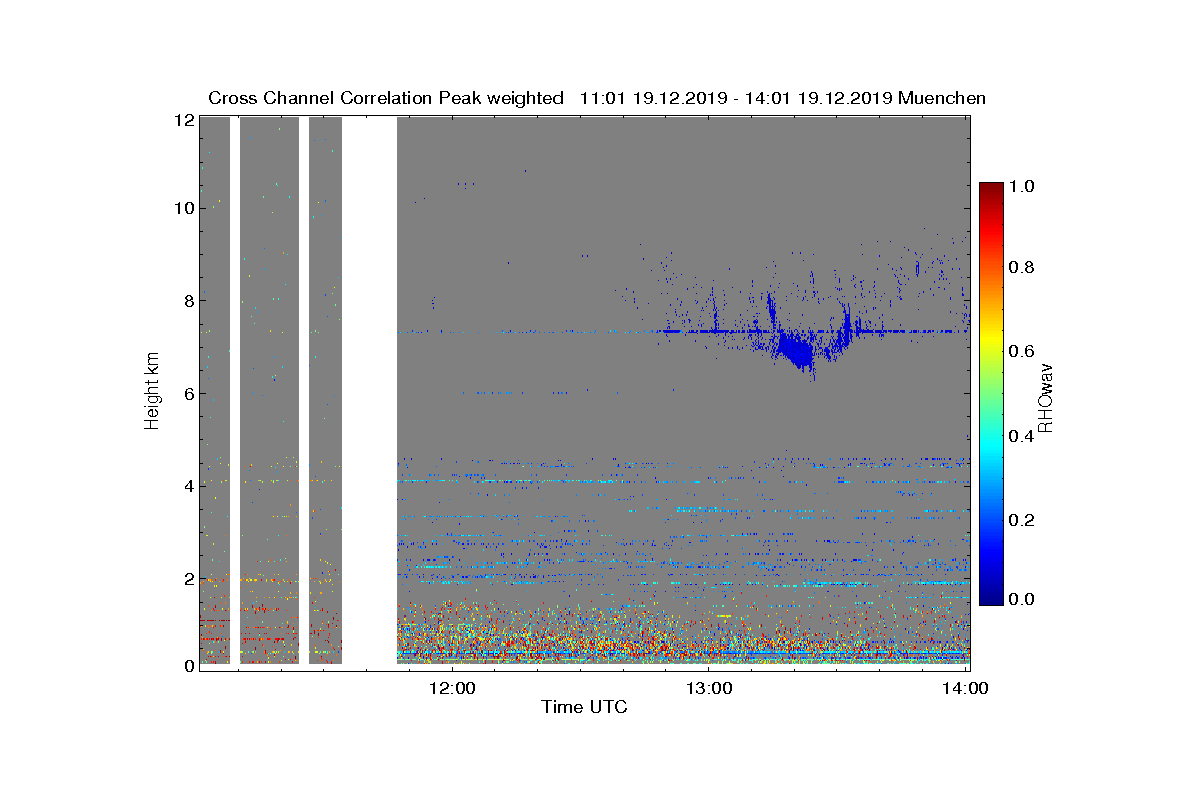1200x800 pixels.
Task: Click the plot title 'Cross Channel Correlation Peak weighted'
Action: click(386, 98)
